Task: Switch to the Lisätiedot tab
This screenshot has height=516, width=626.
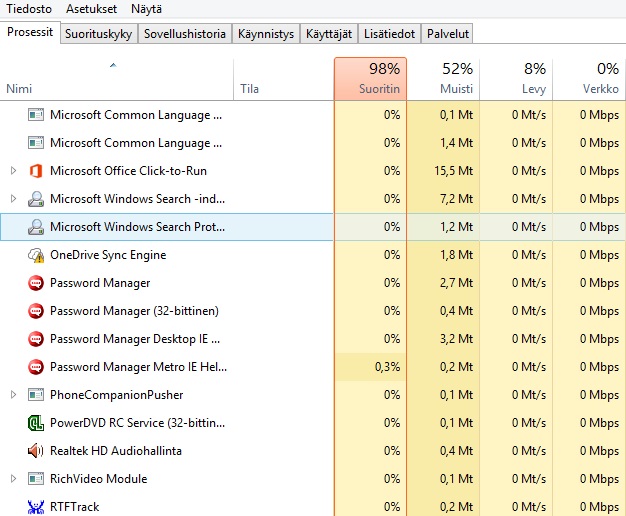Action: [x=390, y=34]
